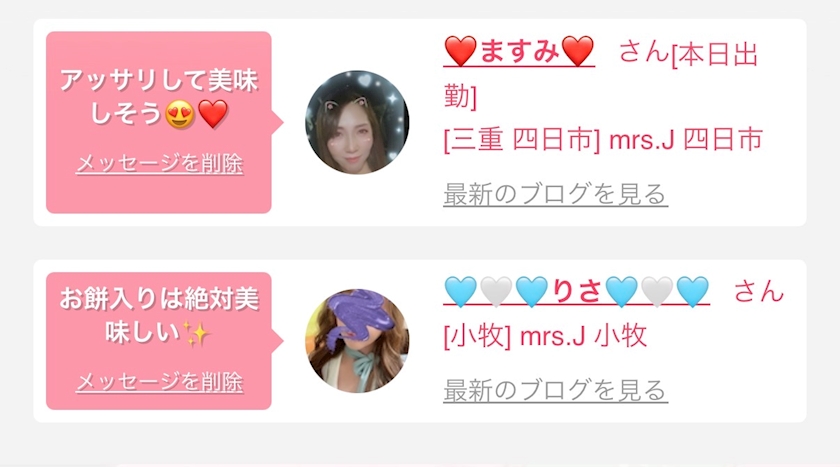This screenshot has height=467, width=840.
Task: View りさ's latest blog
Action: pyautogui.click(x=555, y=390)
